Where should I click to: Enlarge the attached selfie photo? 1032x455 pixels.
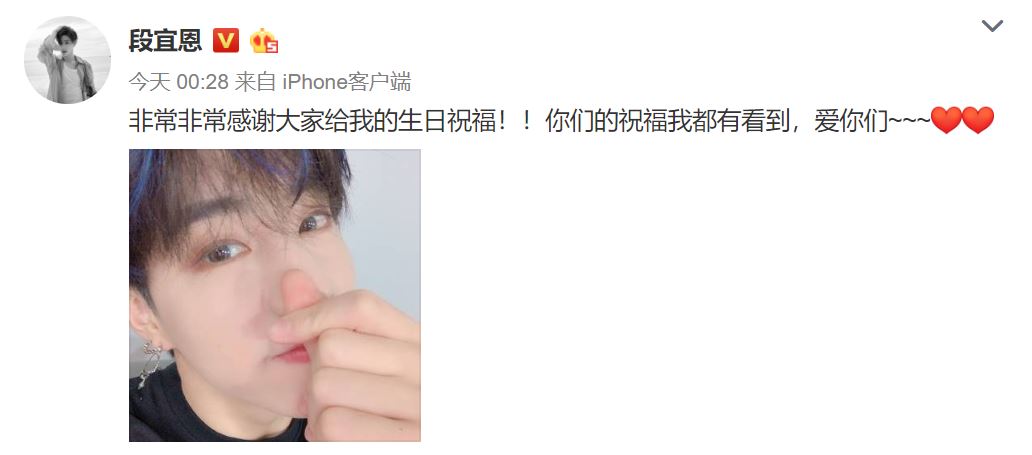(x=274, y=295)
